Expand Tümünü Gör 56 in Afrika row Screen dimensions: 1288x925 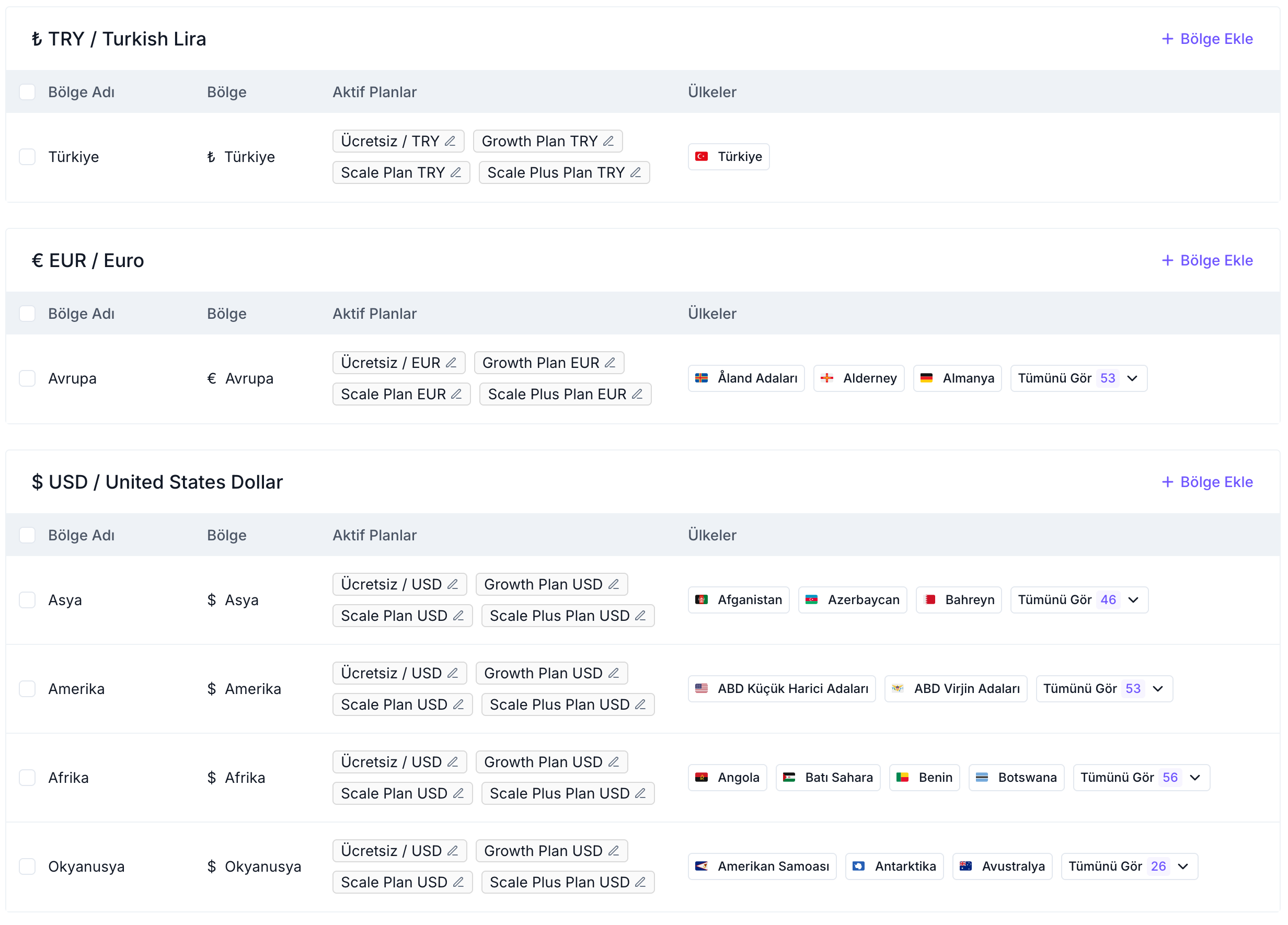click(x=1141, y=777)
